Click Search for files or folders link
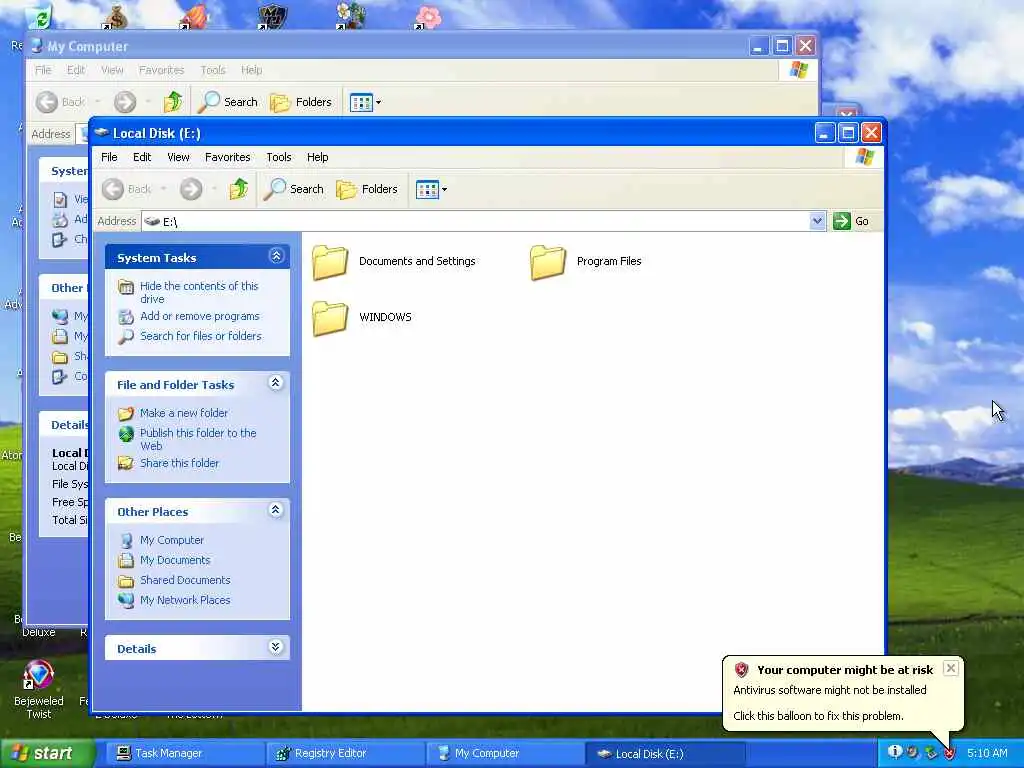 pos(200,336)
